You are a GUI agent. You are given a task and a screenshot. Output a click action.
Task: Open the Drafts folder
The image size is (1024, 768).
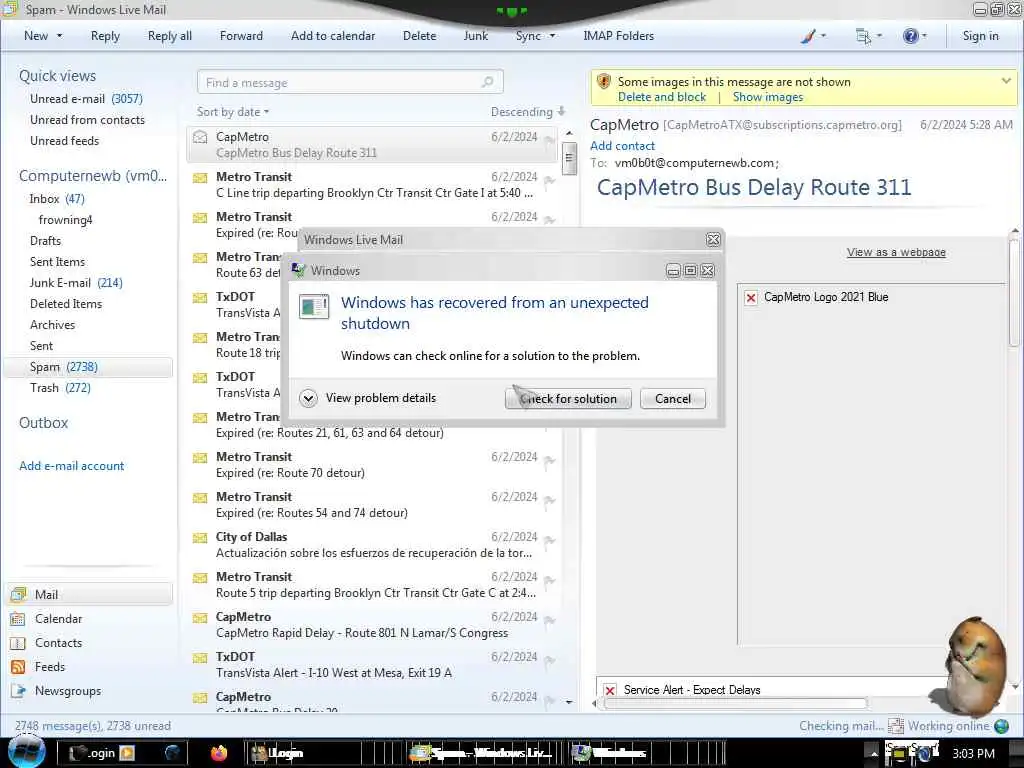pyautogui.click(x=45, y=240)
